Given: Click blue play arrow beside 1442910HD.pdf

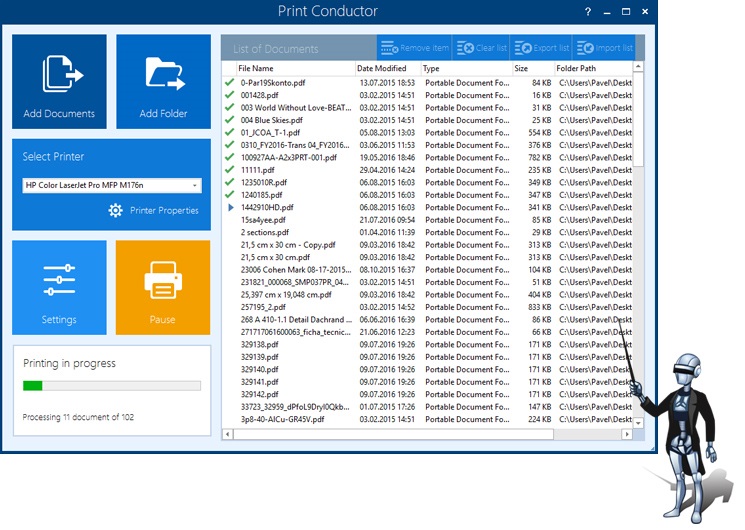Looking at the screenshot, I should click(x=231, y=207).
